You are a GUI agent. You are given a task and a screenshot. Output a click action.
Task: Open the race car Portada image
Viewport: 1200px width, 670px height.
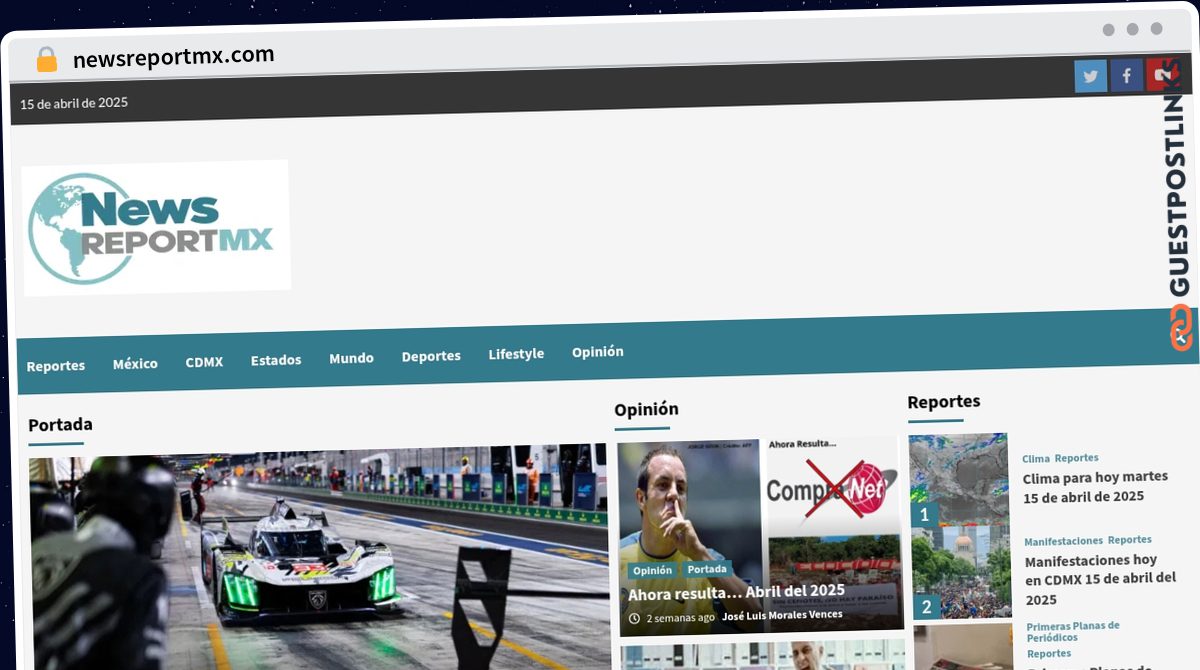318,557
